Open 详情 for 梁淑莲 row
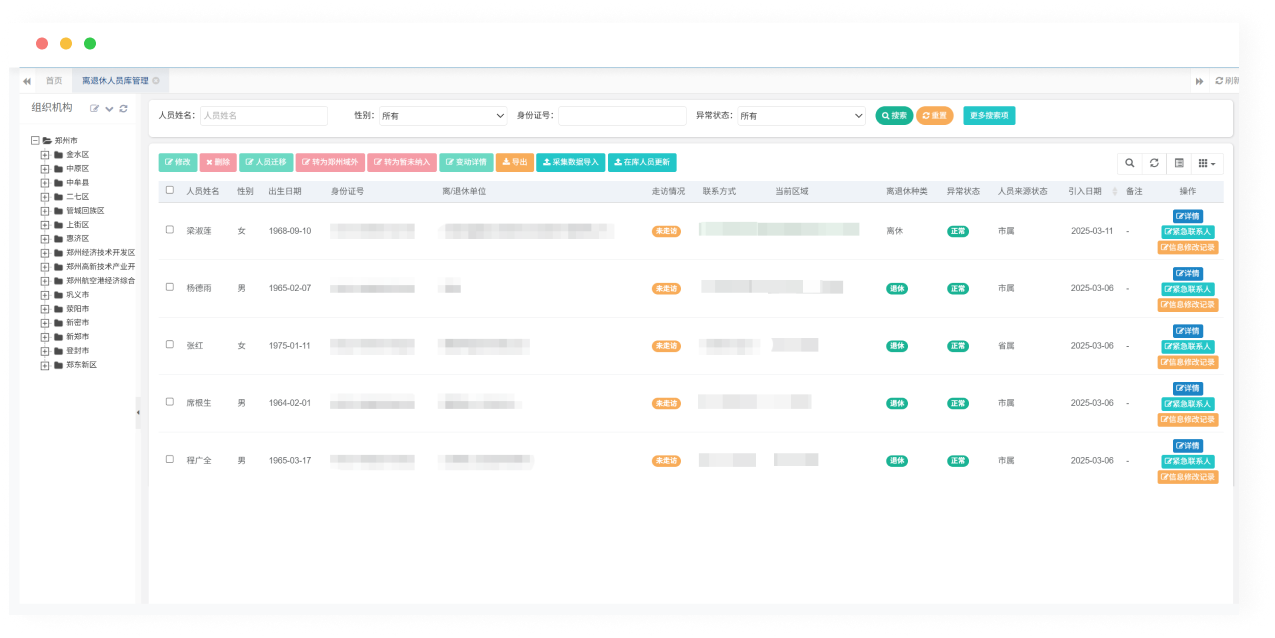 (x=1188, y=216)
